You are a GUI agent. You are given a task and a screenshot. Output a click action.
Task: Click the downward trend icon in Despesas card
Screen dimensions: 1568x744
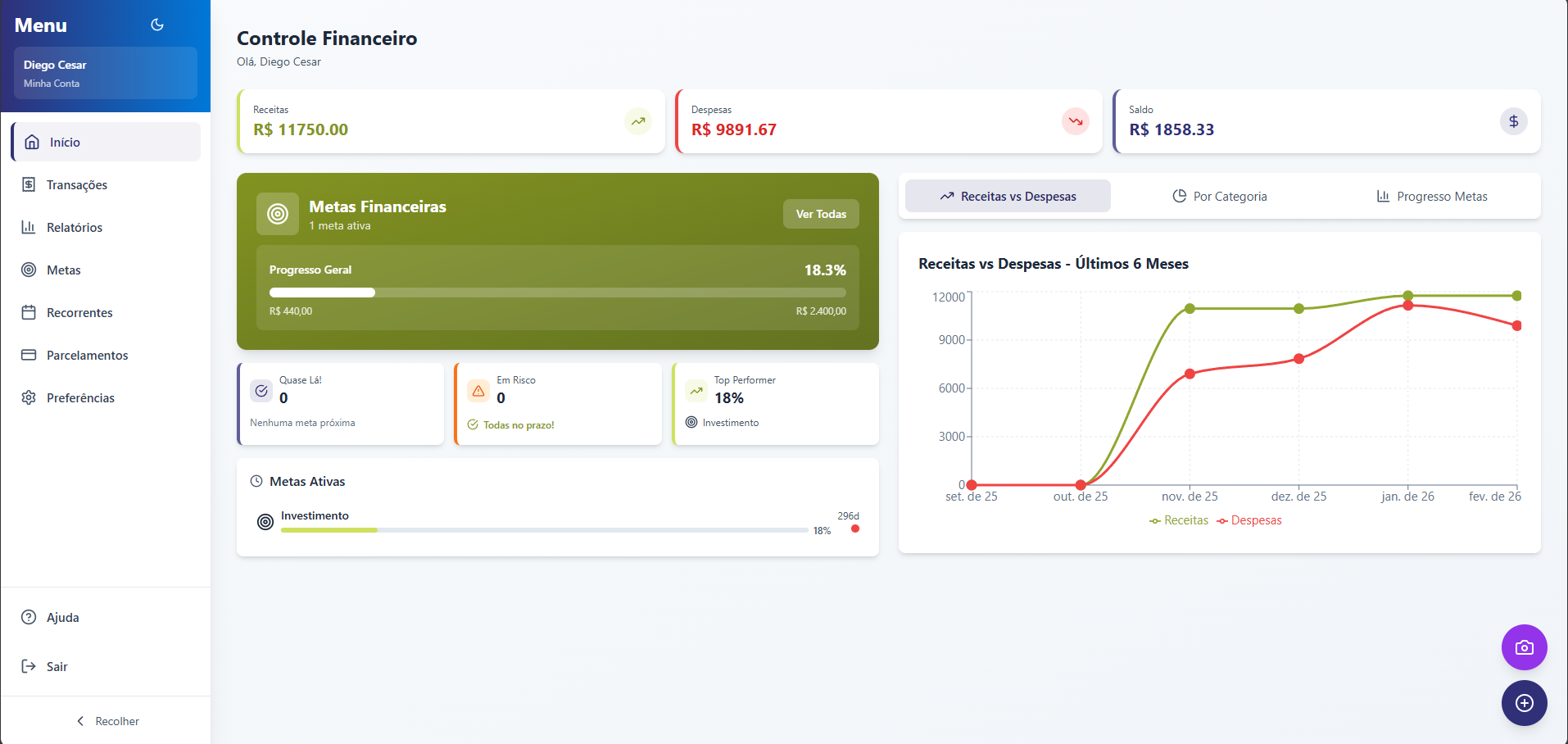coord(1075,121)
